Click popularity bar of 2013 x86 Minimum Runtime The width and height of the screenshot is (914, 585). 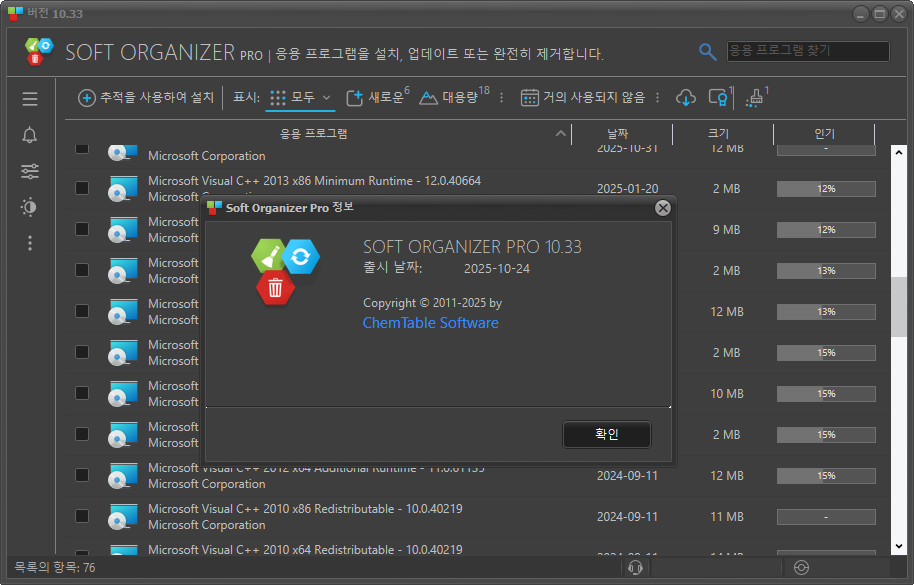coord(825,189)
